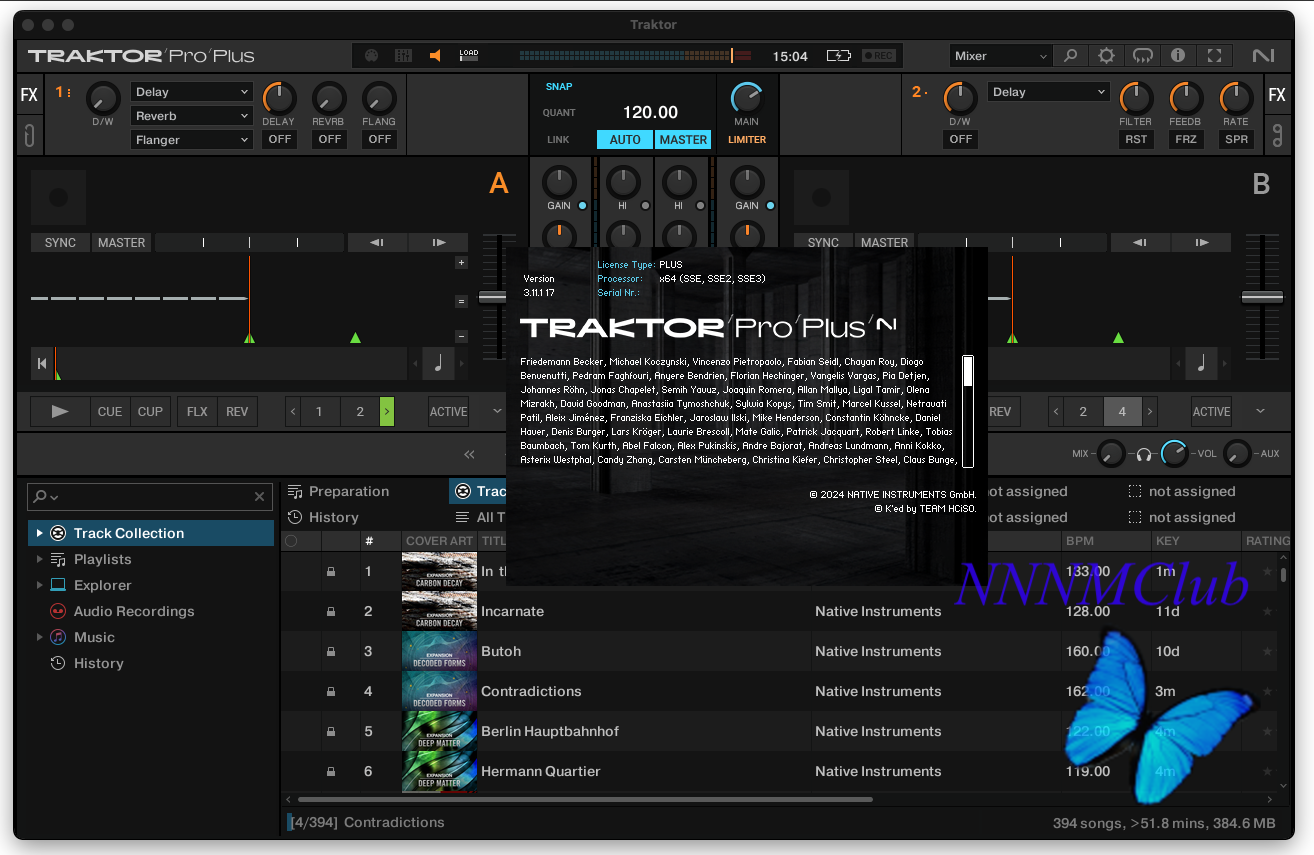
Task: Open the Preferences gear icon in the header
Action: [1106, 56]
